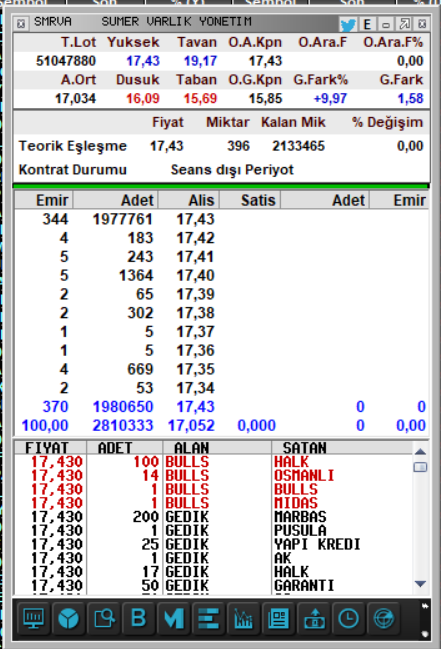Viewport: 441px width, 649px height.
Task: Click the blue total 1980650
Action: tap(123, 406)
